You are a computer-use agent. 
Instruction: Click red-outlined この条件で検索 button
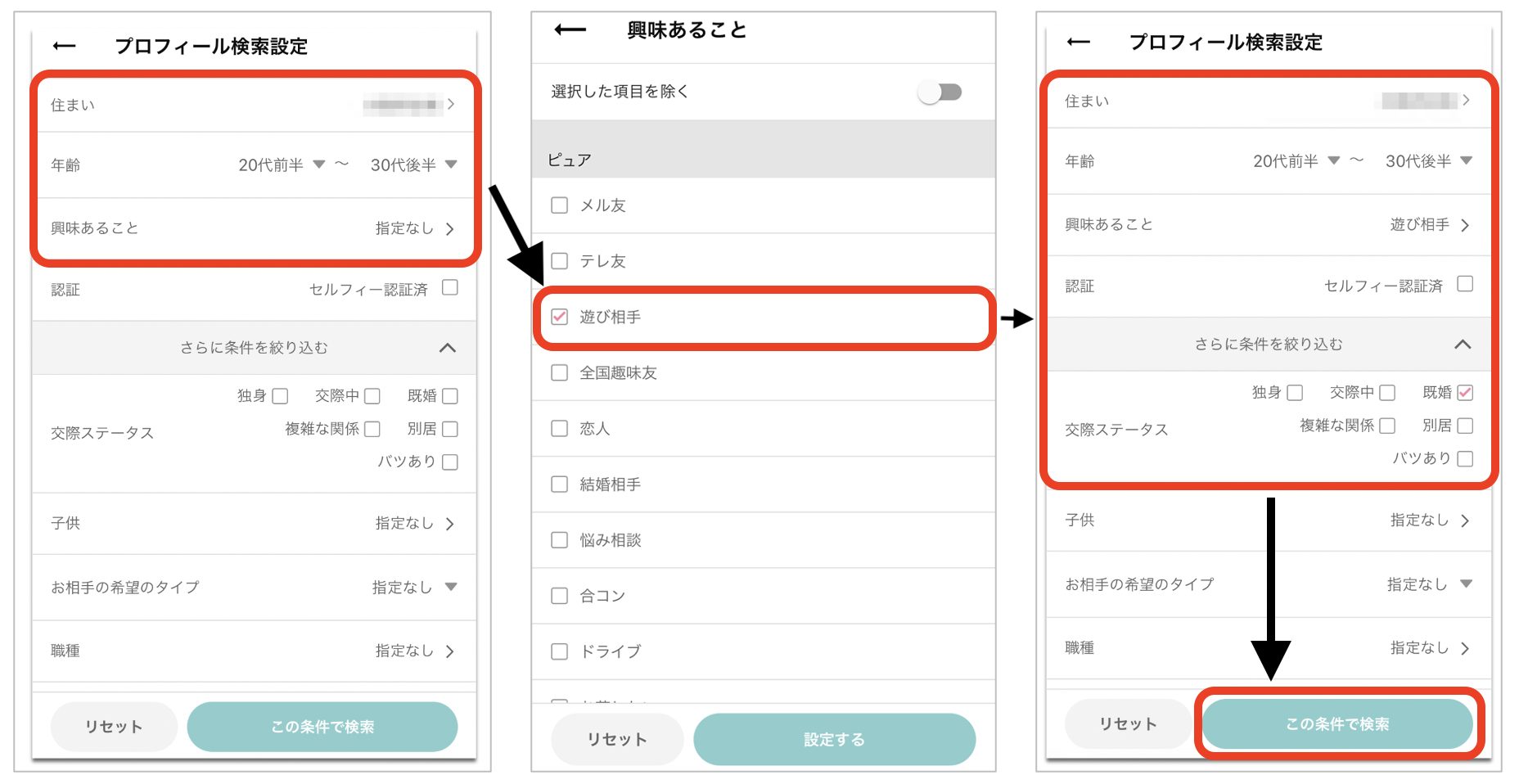(1337, 724)
